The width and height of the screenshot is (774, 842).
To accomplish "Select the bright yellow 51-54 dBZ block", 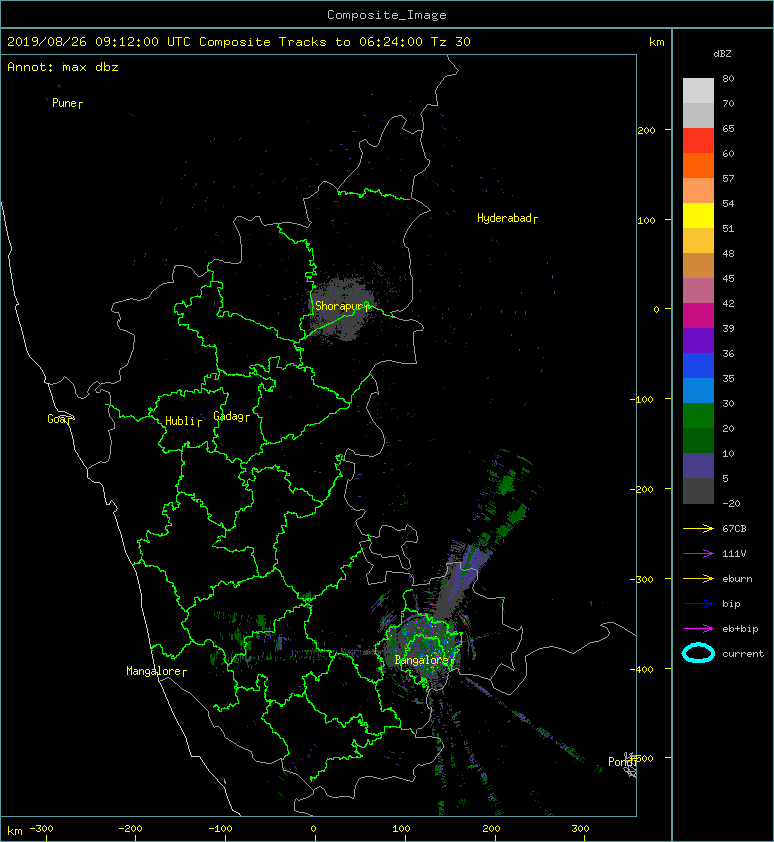I will [x=698, y=216].
